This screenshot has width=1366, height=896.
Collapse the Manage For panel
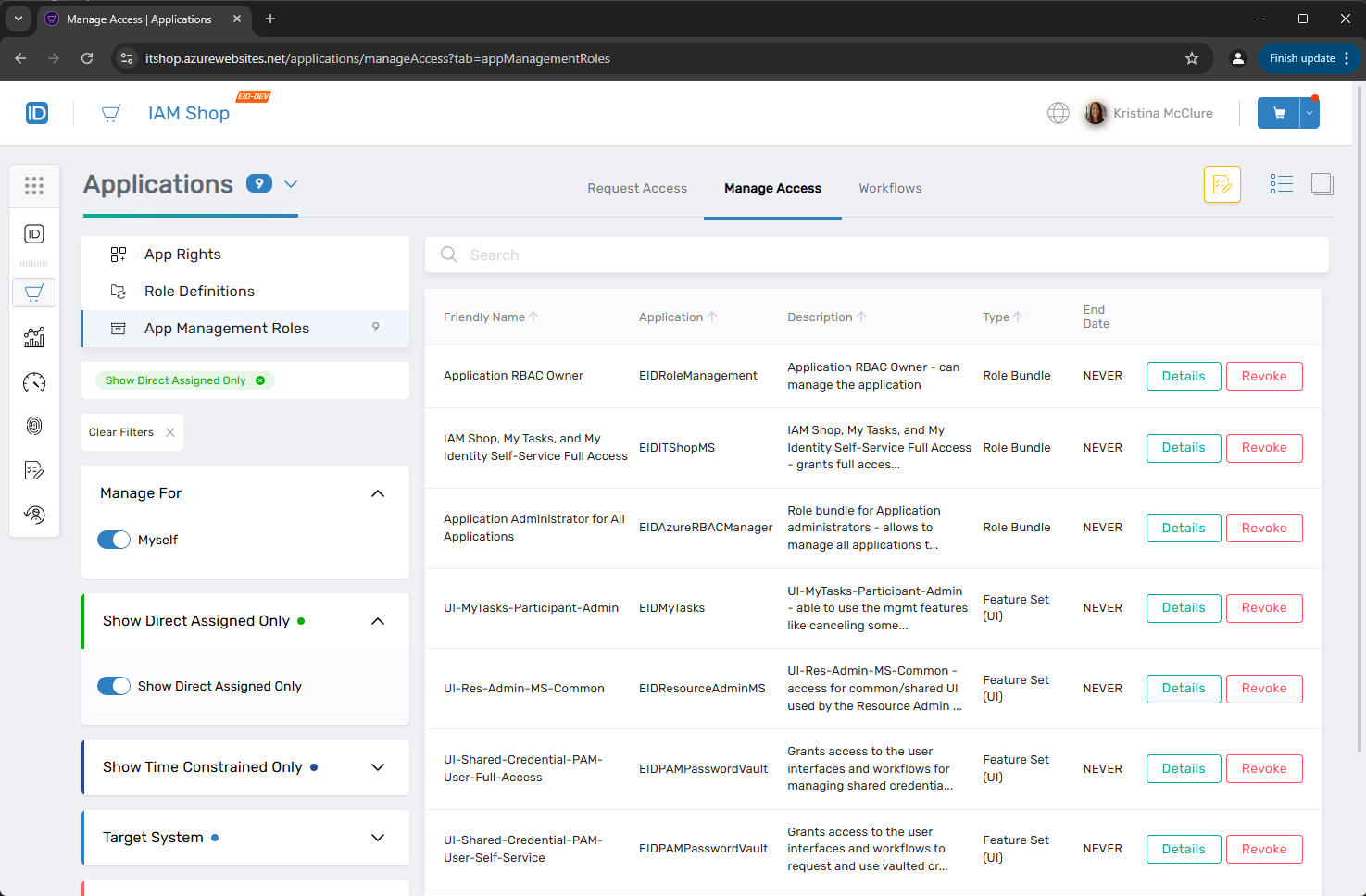pyautogui.click(x=378, y=493)
